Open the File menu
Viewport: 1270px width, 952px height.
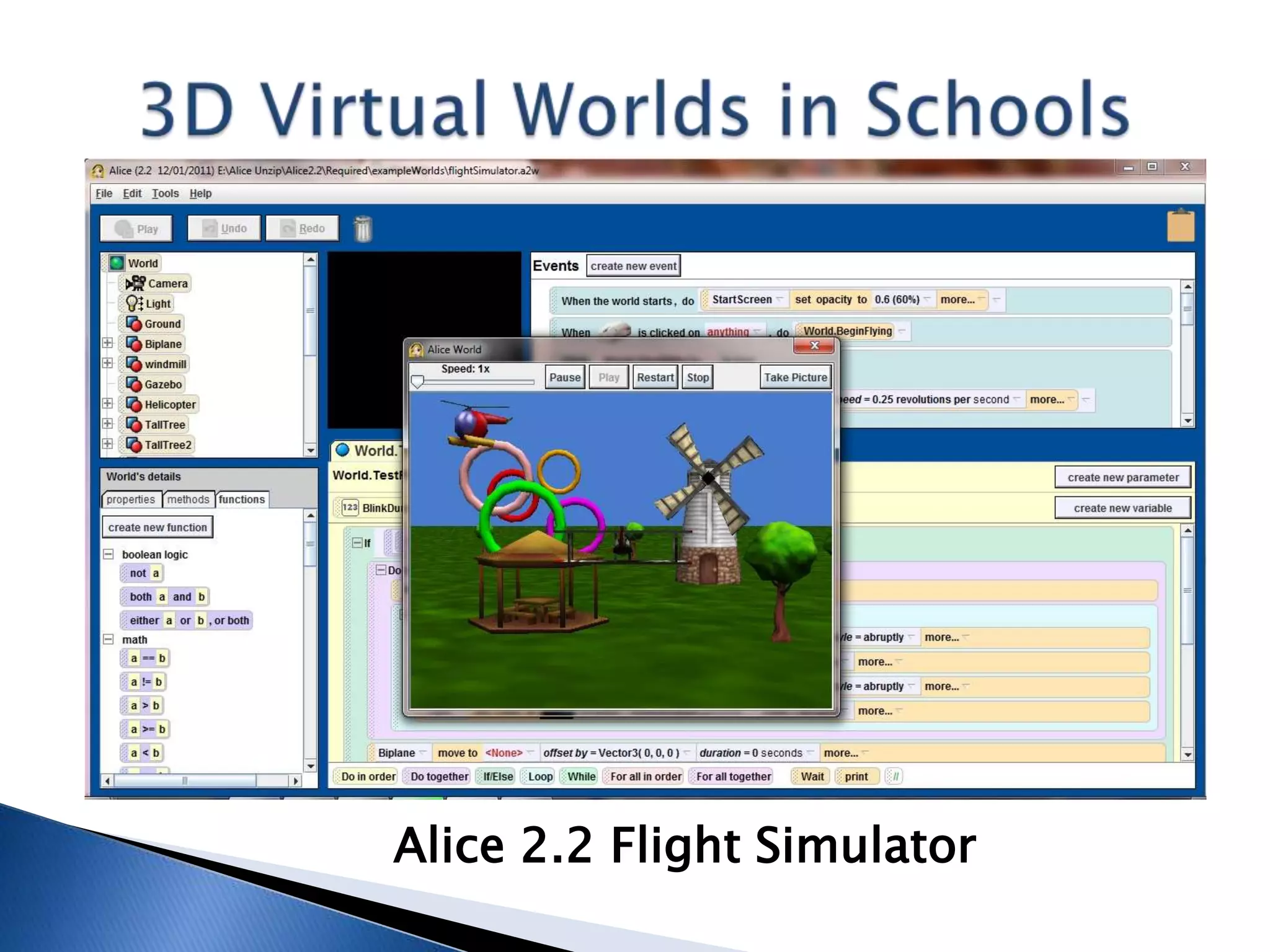104,193
